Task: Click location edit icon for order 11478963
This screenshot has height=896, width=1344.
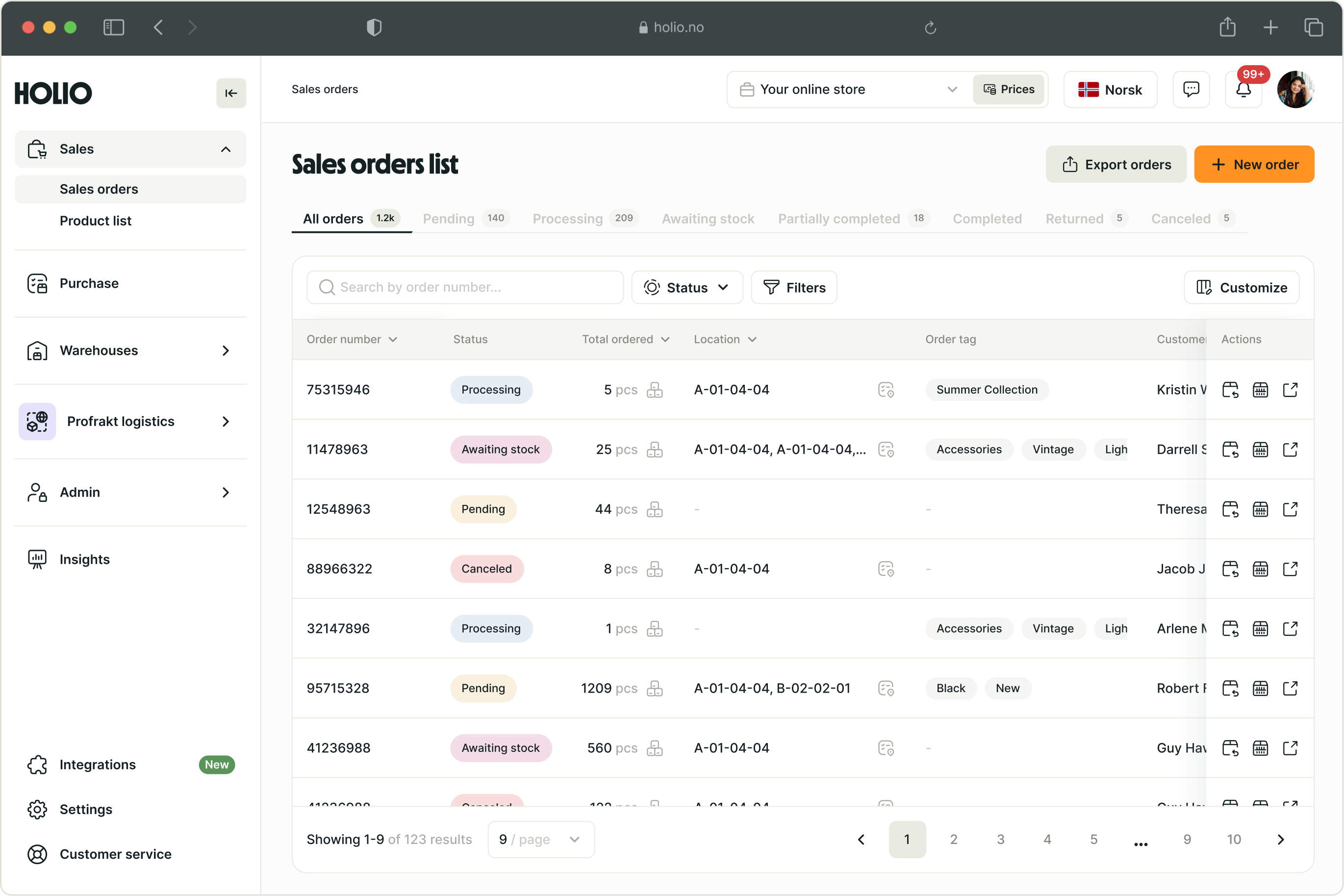Action: (x=886, y=449)
